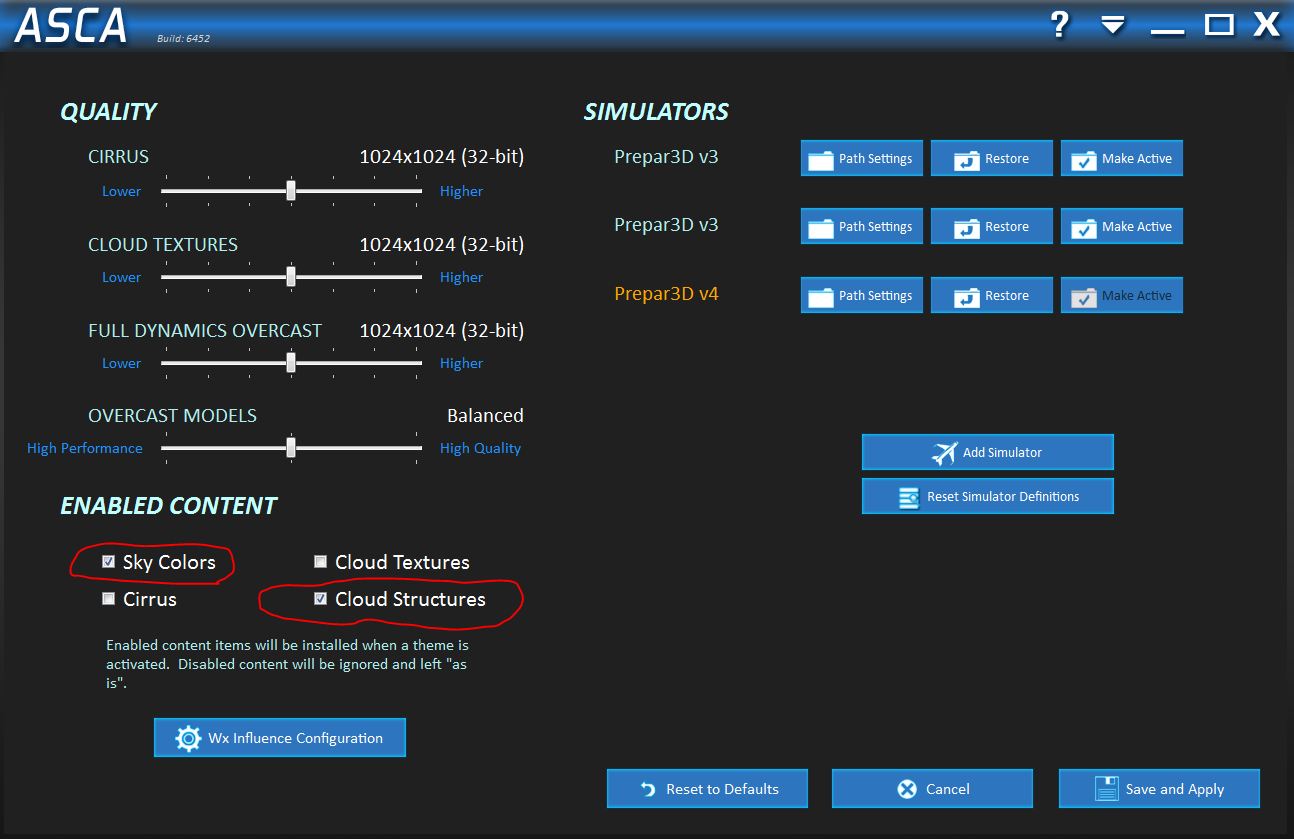The image size is (1294, 839).
Task: Open the dropdown arrow in title bar
Action: pyautogui.click(x=1113, y=25)
